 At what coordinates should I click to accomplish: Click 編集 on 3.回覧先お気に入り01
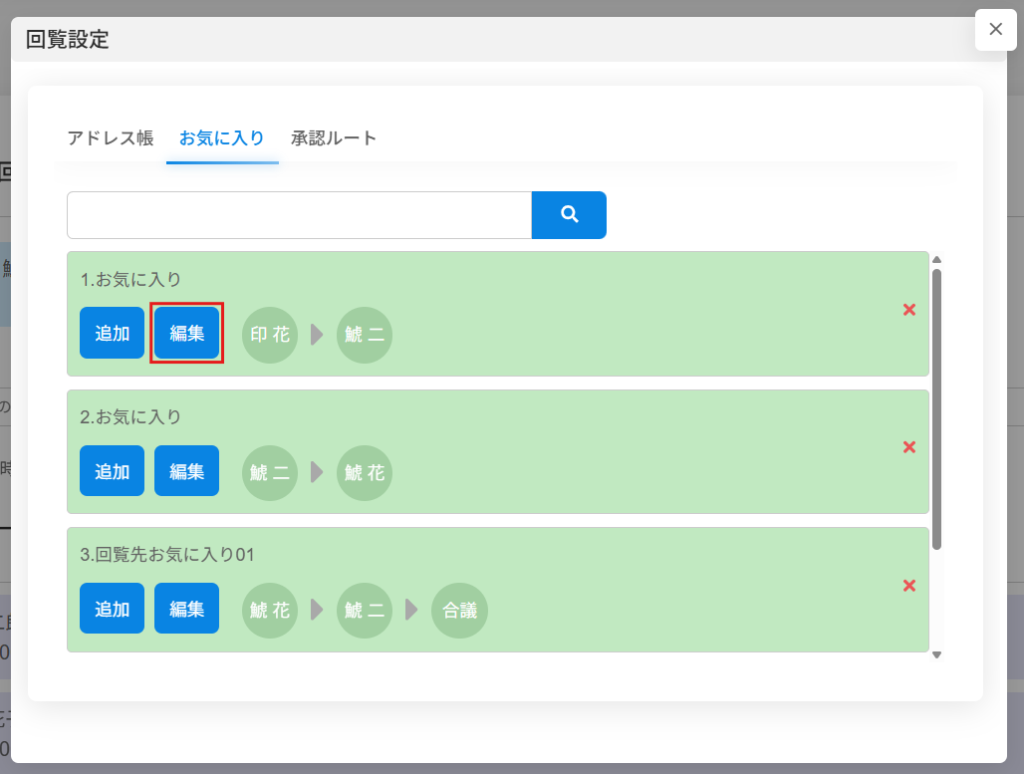187,609
